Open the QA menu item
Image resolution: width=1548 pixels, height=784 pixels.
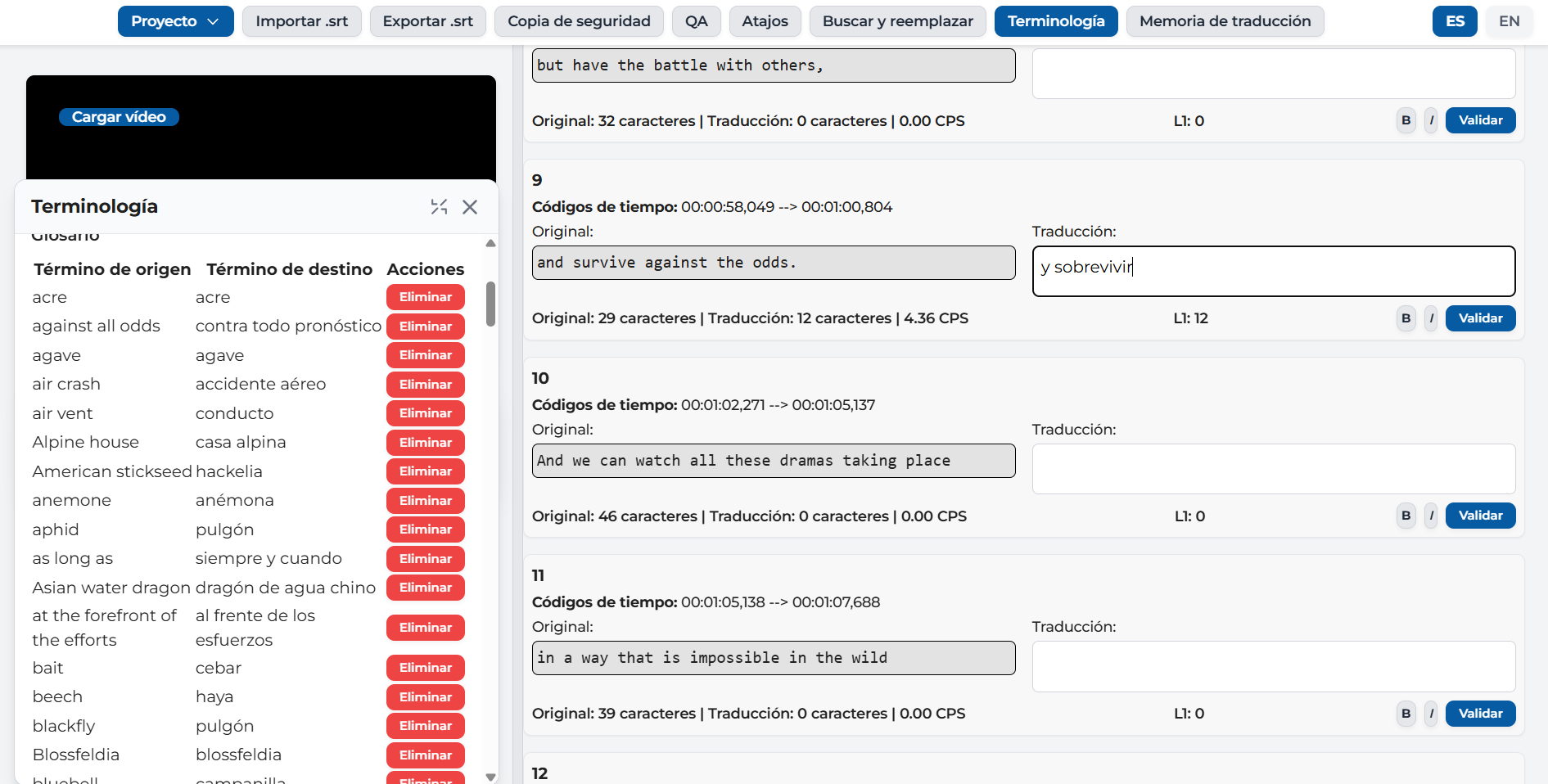696,21
